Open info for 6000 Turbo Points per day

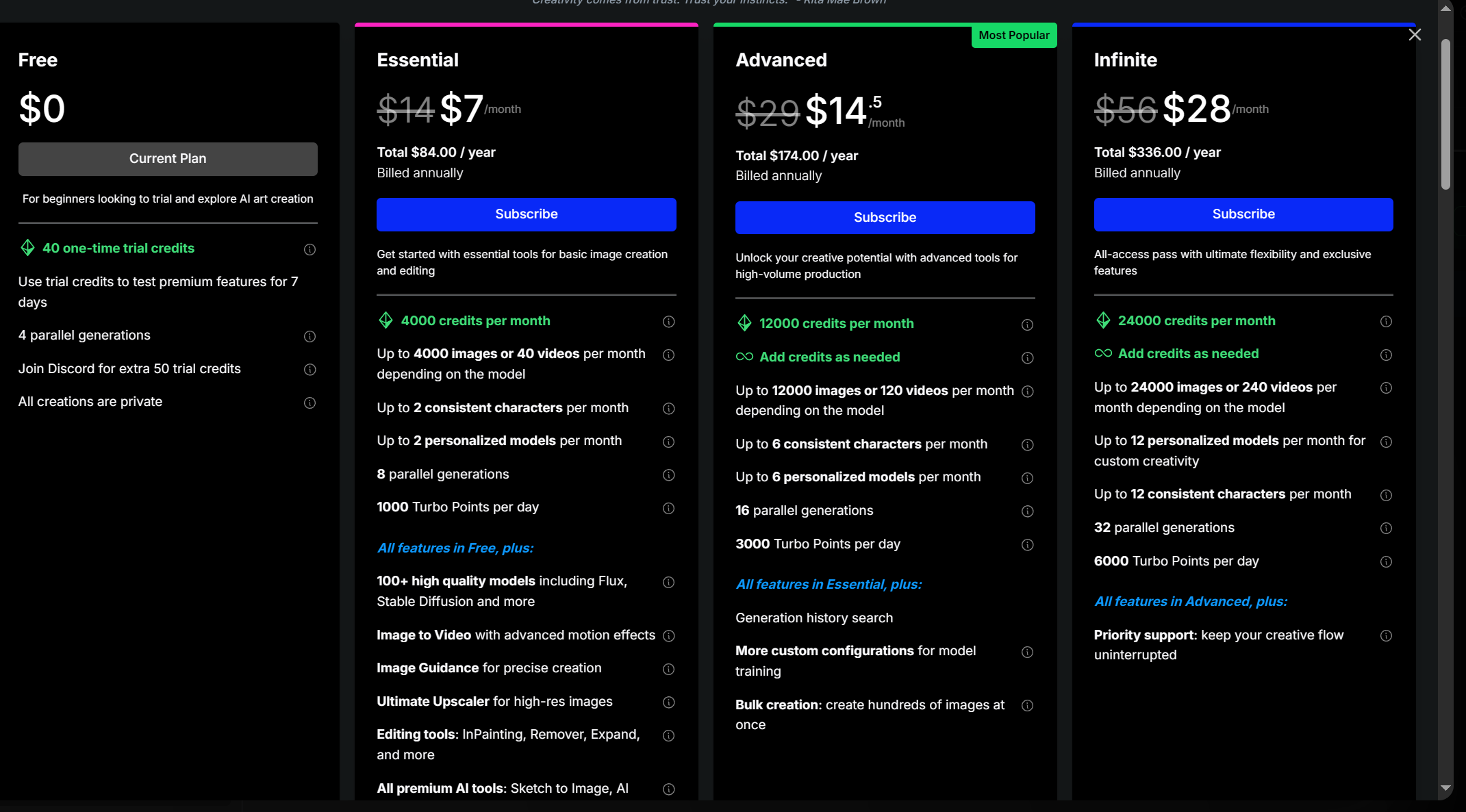[x=1386, y=562]
